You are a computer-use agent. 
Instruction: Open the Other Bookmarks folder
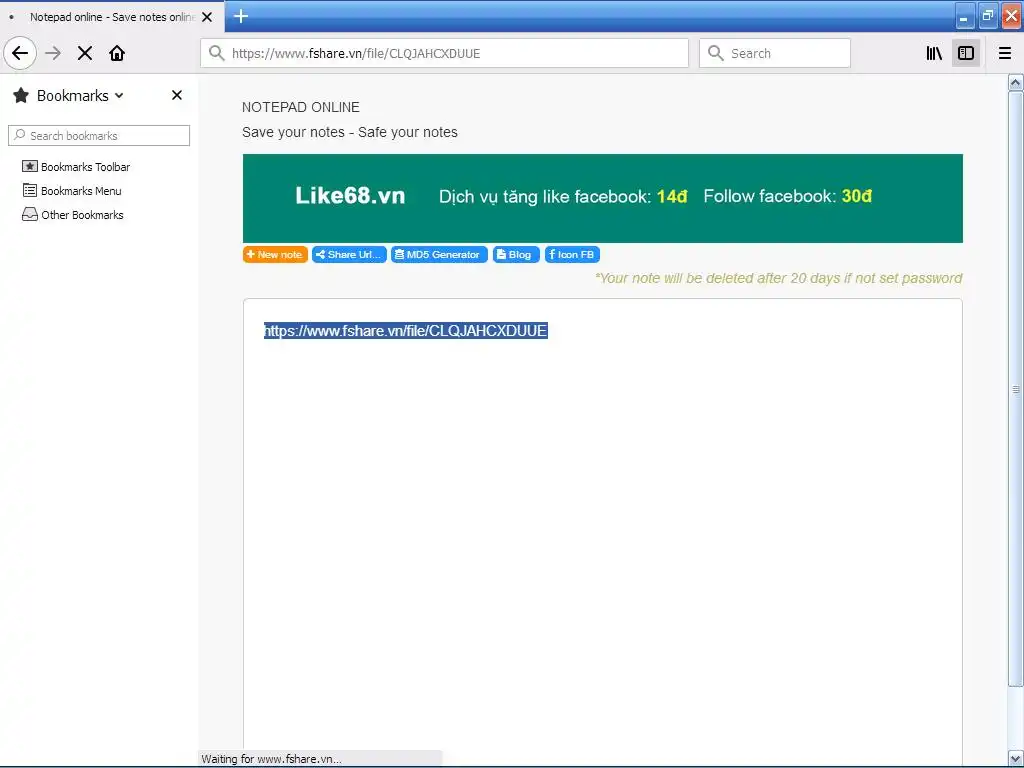pos(82,215)
